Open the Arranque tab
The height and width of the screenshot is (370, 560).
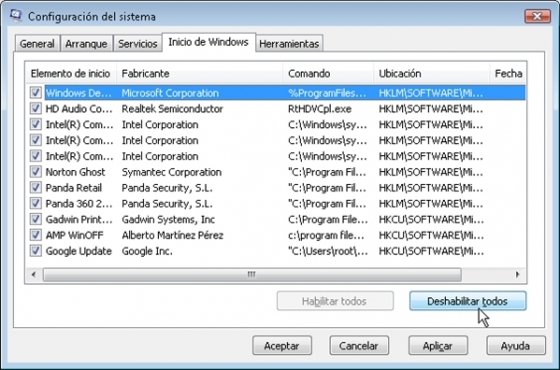pos(86,44)
